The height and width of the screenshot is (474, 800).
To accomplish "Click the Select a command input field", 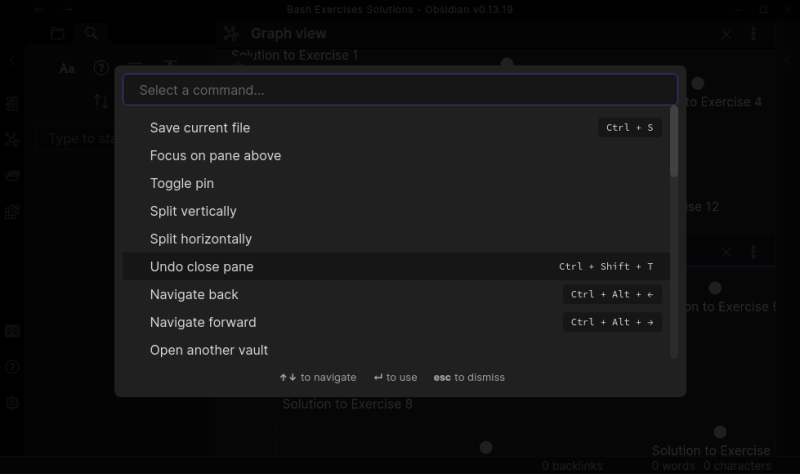I will (400, 90).
